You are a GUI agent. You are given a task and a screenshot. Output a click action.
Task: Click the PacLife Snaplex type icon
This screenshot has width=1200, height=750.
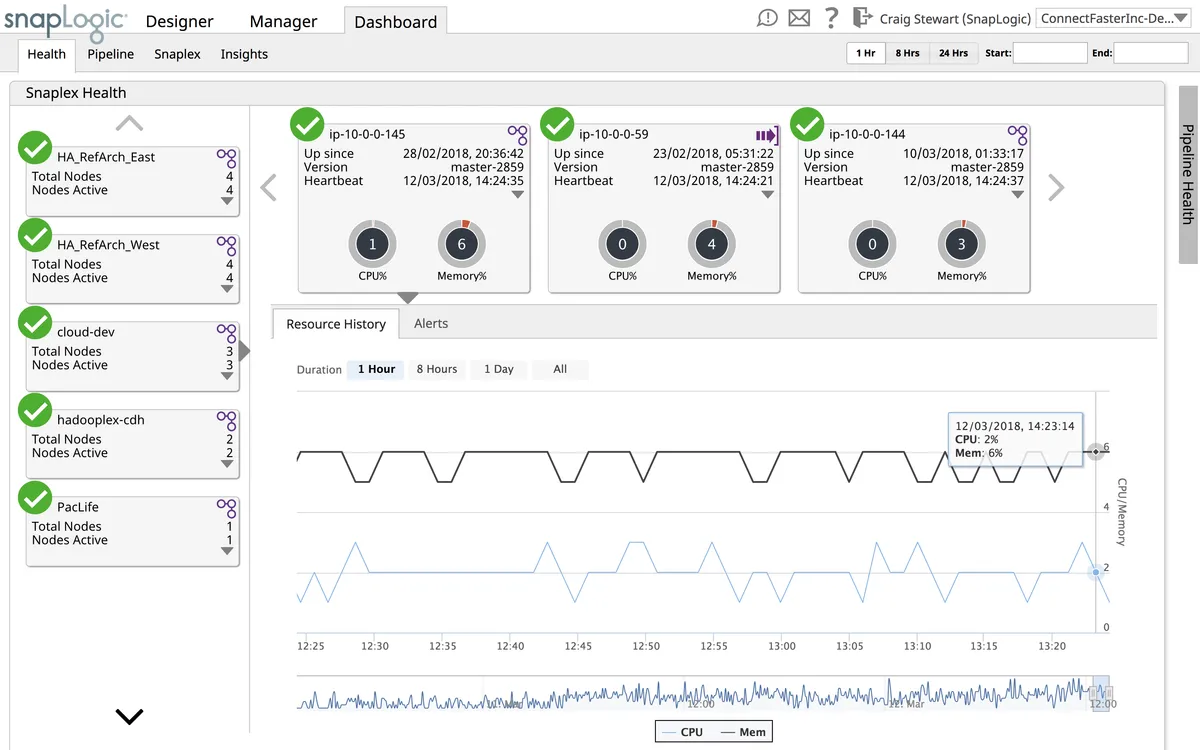tap(227, 508)
